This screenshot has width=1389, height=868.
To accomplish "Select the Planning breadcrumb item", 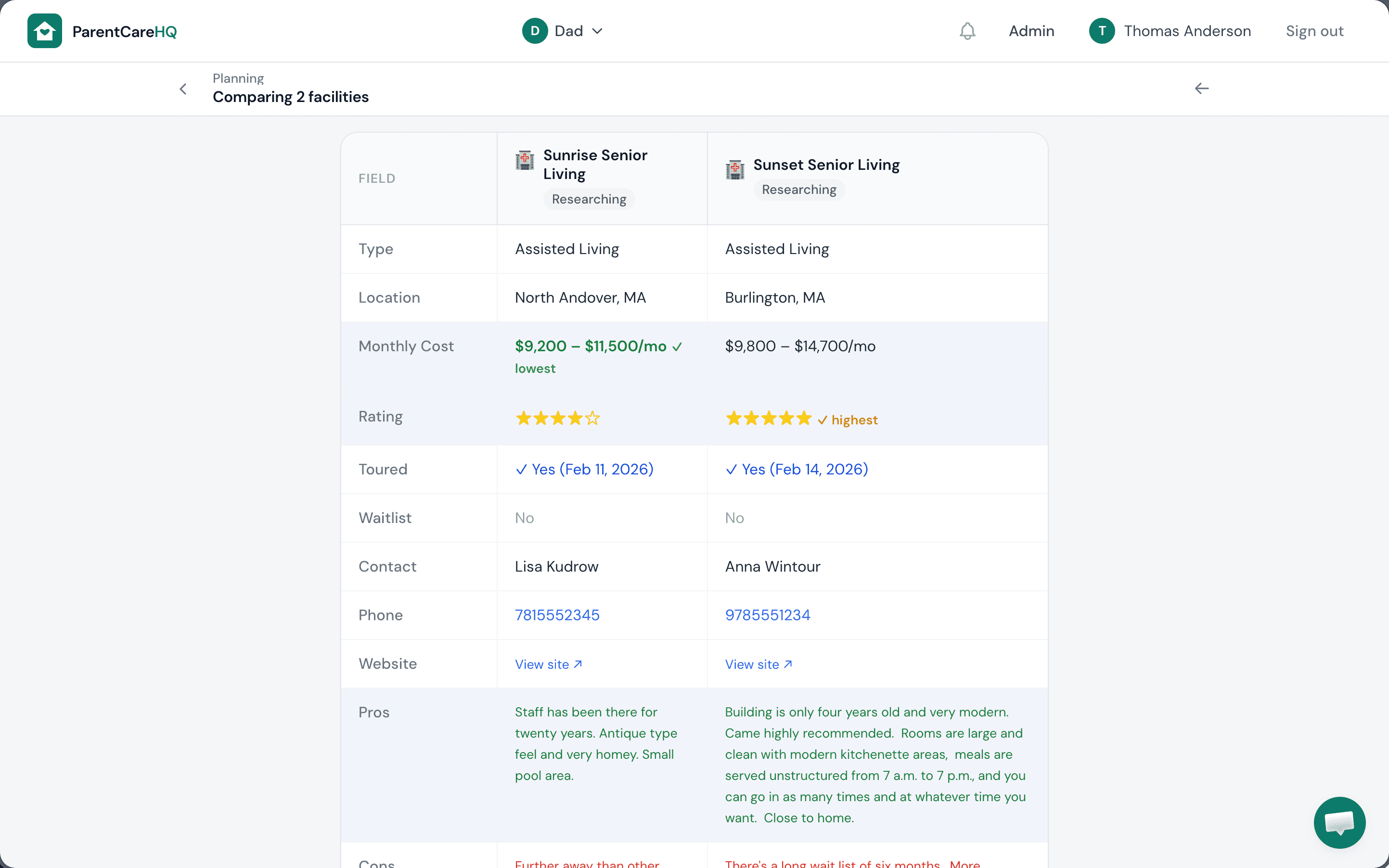I will tap(238, 78).
